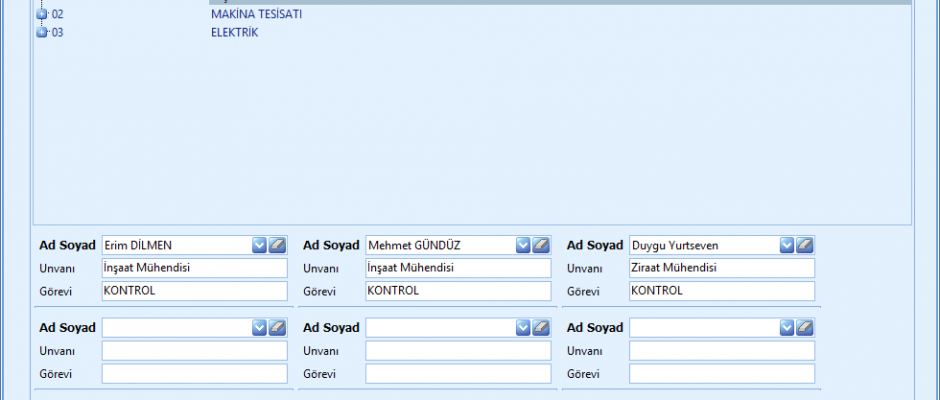Screen dimensions: 940x400
Task: Click the empty lower-right Görevi field
Action: coord(721,374)
